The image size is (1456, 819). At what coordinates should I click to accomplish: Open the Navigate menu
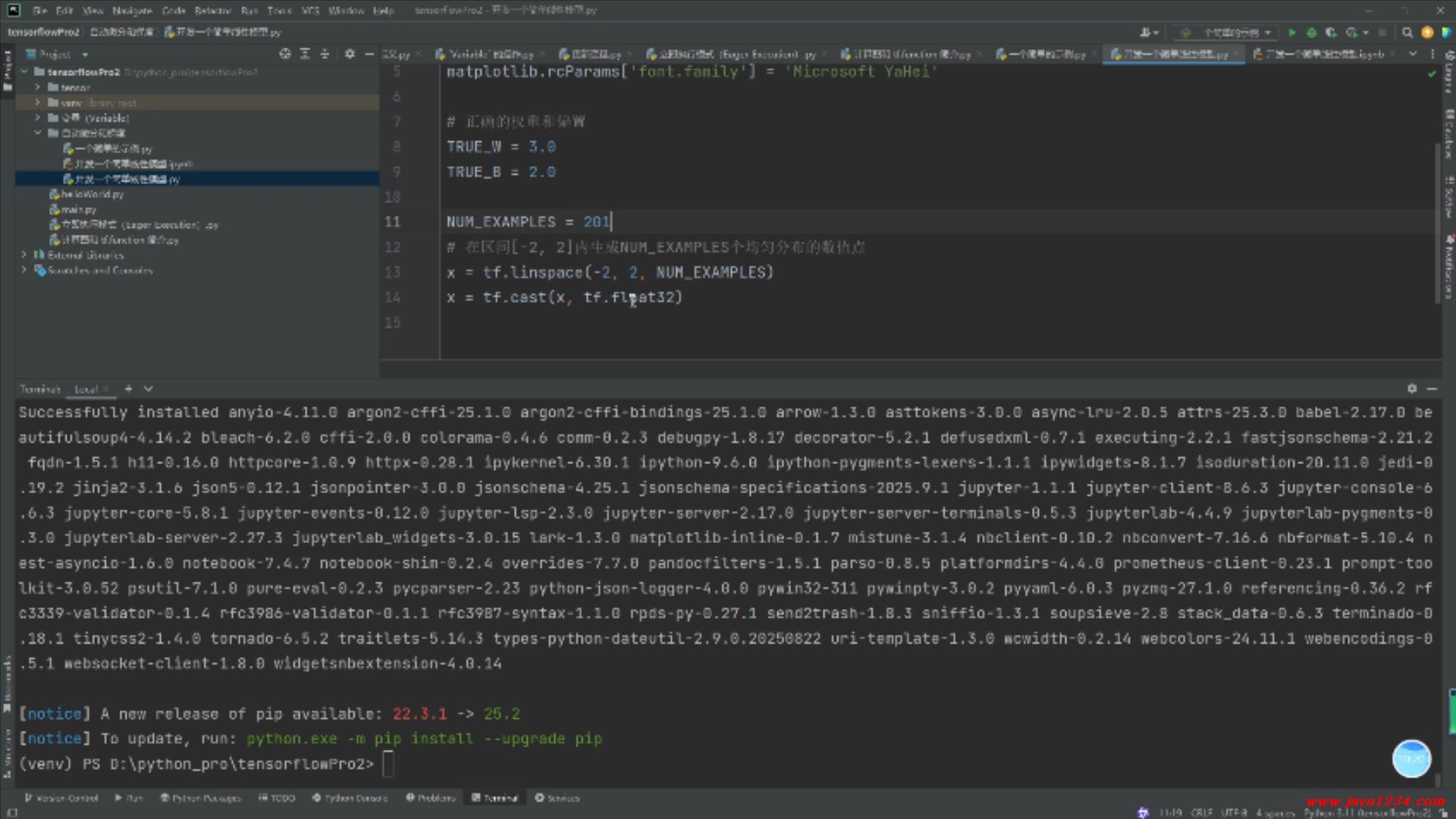pos(132,11)
